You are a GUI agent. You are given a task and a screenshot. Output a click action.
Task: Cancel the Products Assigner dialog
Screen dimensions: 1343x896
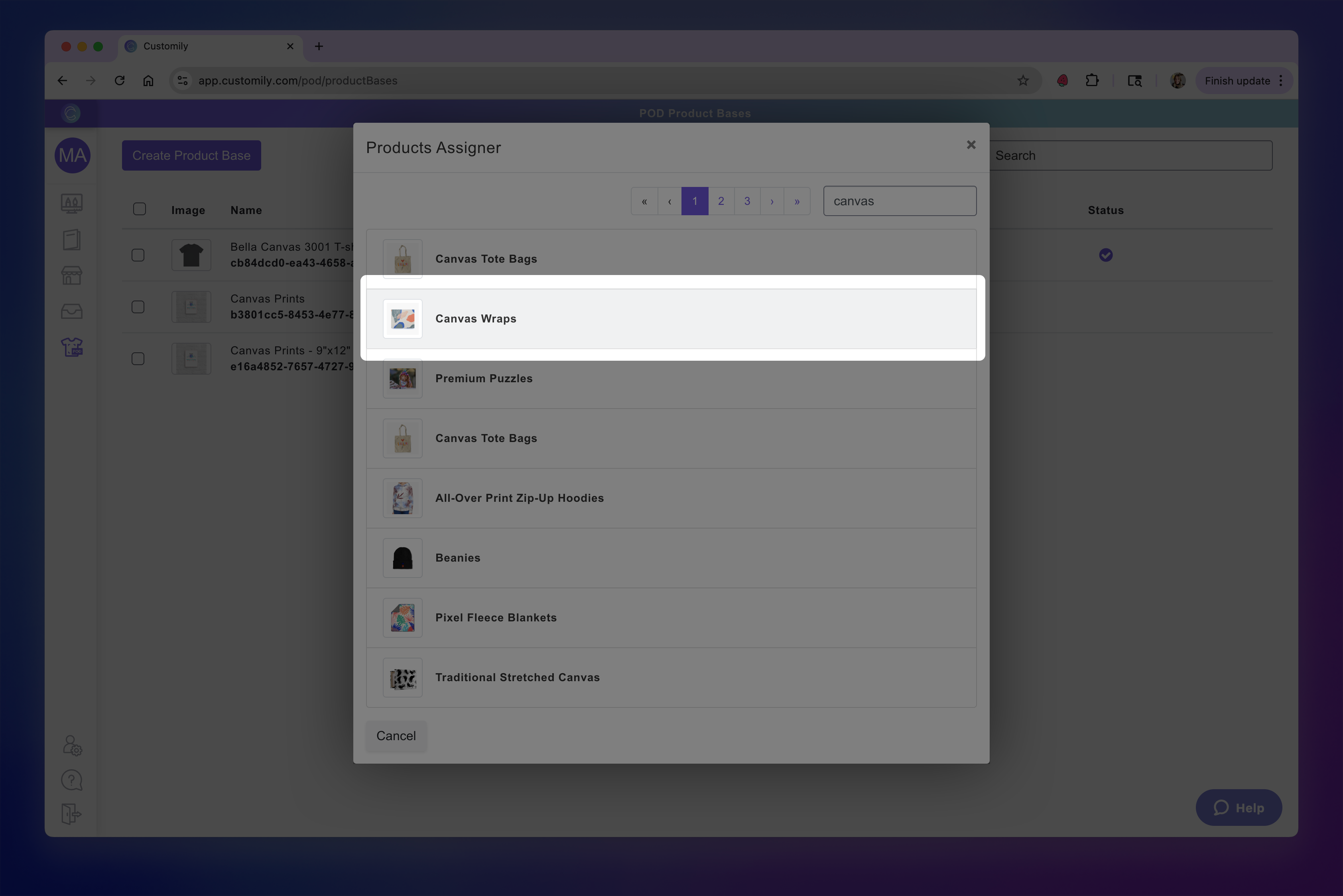point(396,736)
